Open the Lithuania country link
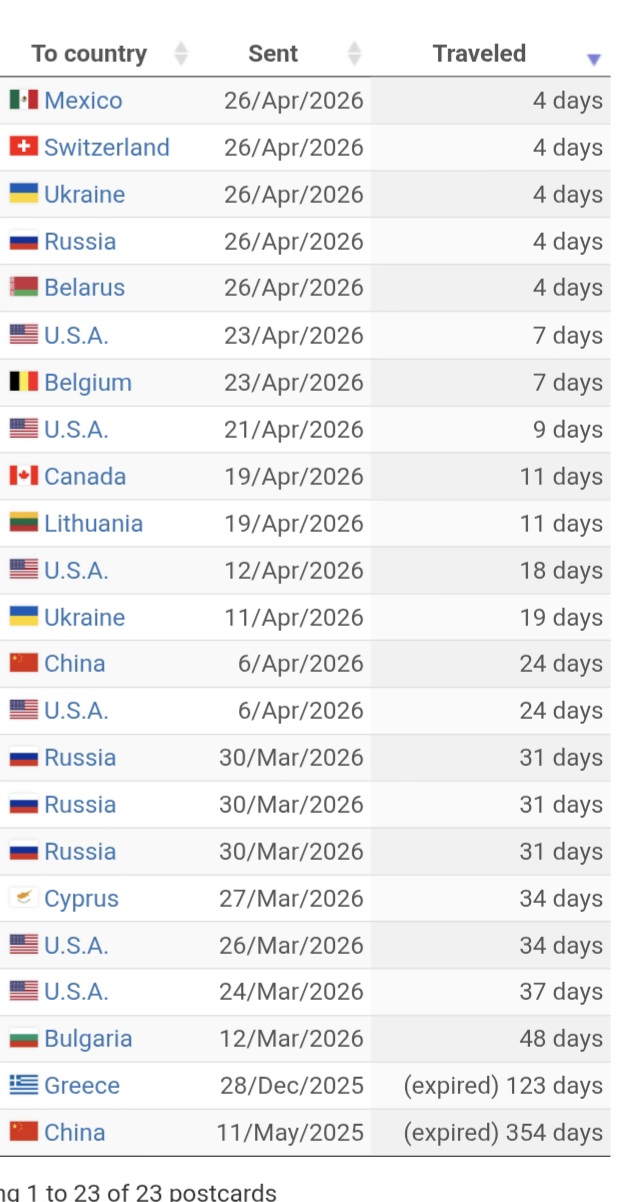 [94, 523]
